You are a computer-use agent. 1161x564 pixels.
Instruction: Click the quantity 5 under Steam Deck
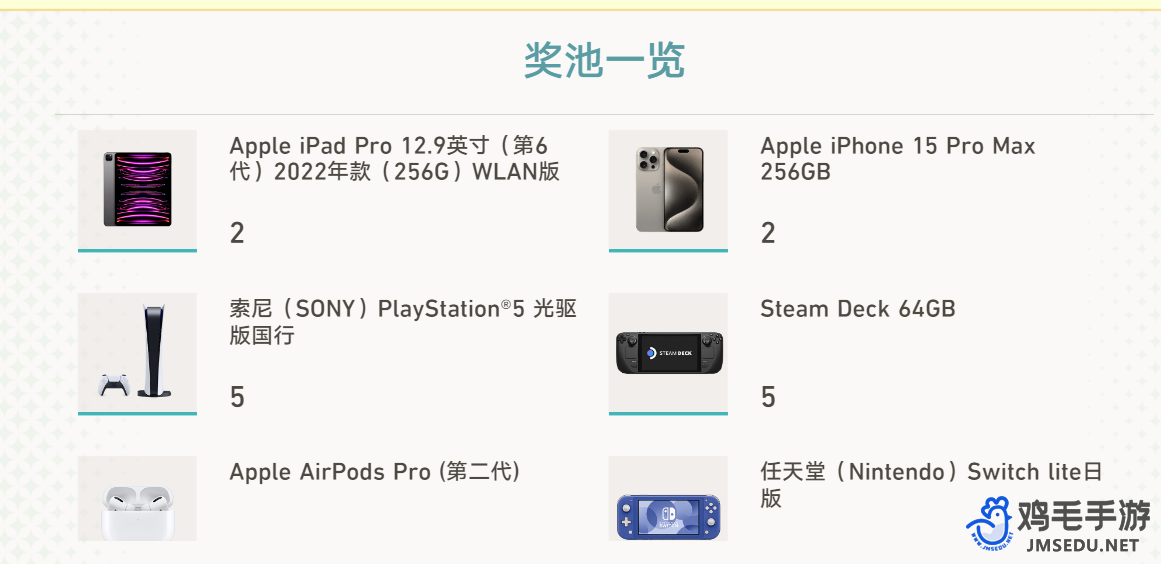768,397
